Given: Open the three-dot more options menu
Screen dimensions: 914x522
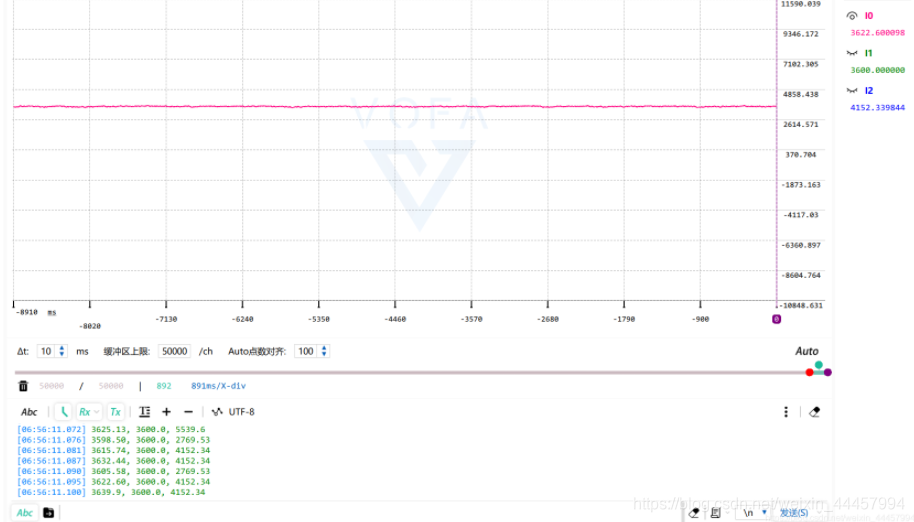Looking at the screenshot, I should 786,412.
